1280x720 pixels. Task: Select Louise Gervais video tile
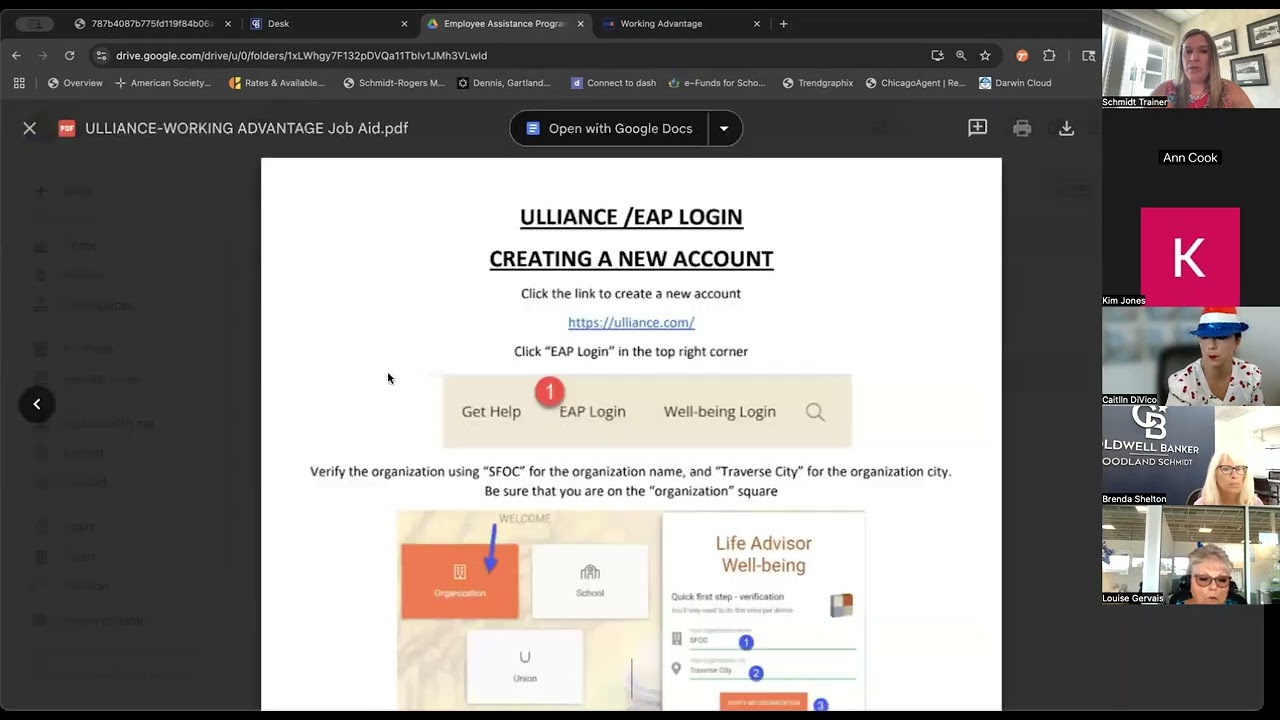coord(1190,554)
